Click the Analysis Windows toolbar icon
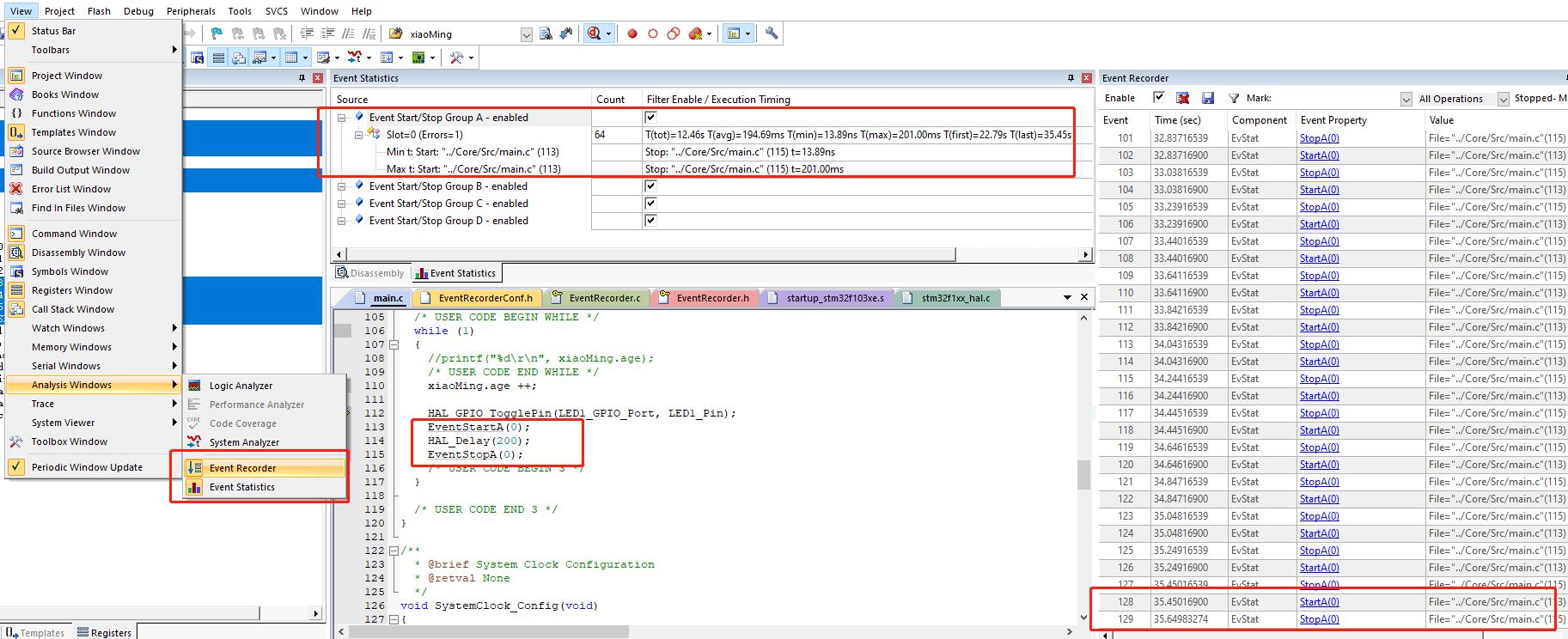1568x639 pixels. (x=354, y=58)
